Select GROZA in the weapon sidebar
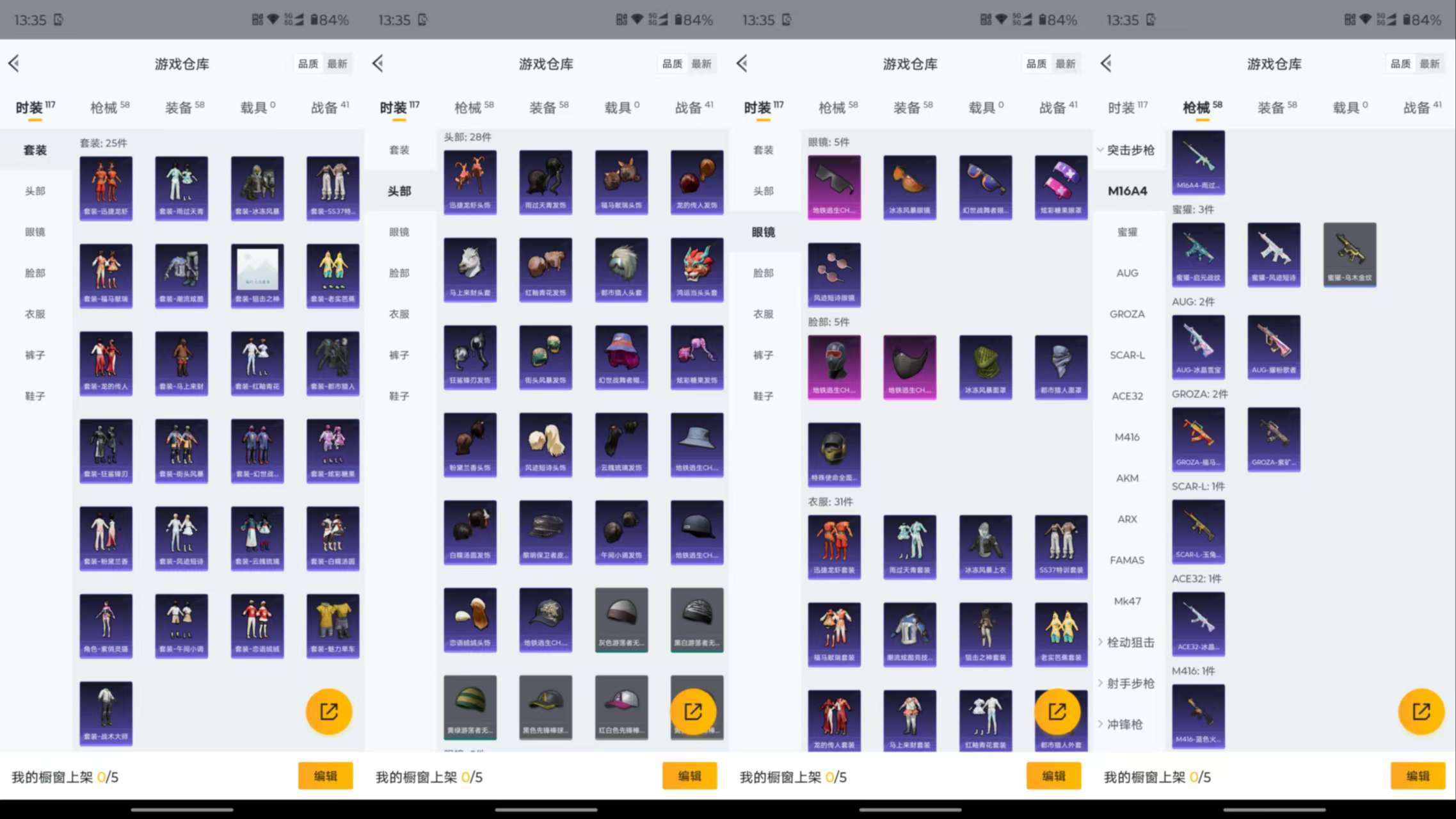The image size is (1456, 819). [x=1126, y=314]
